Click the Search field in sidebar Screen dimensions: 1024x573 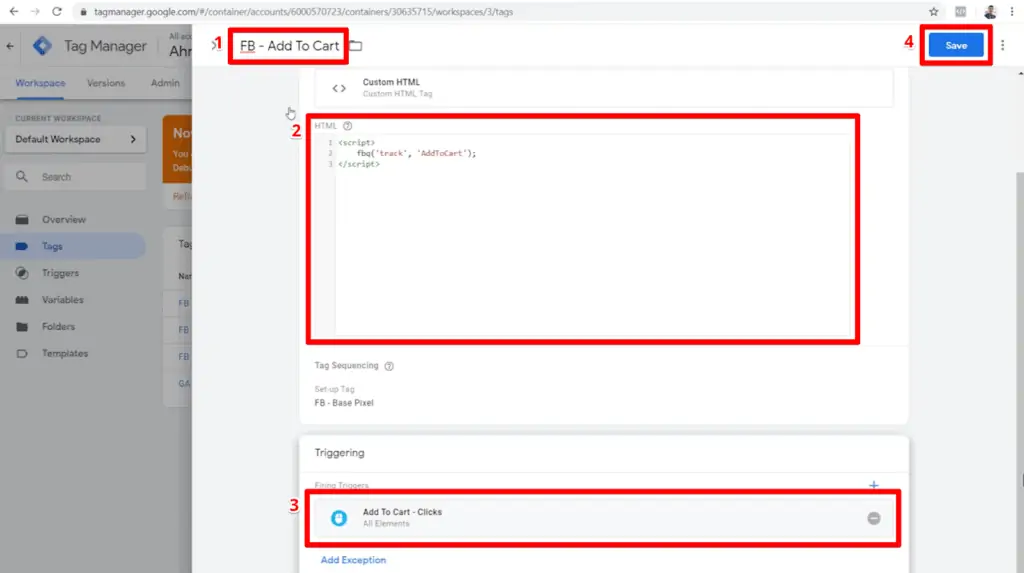[76, 177]
